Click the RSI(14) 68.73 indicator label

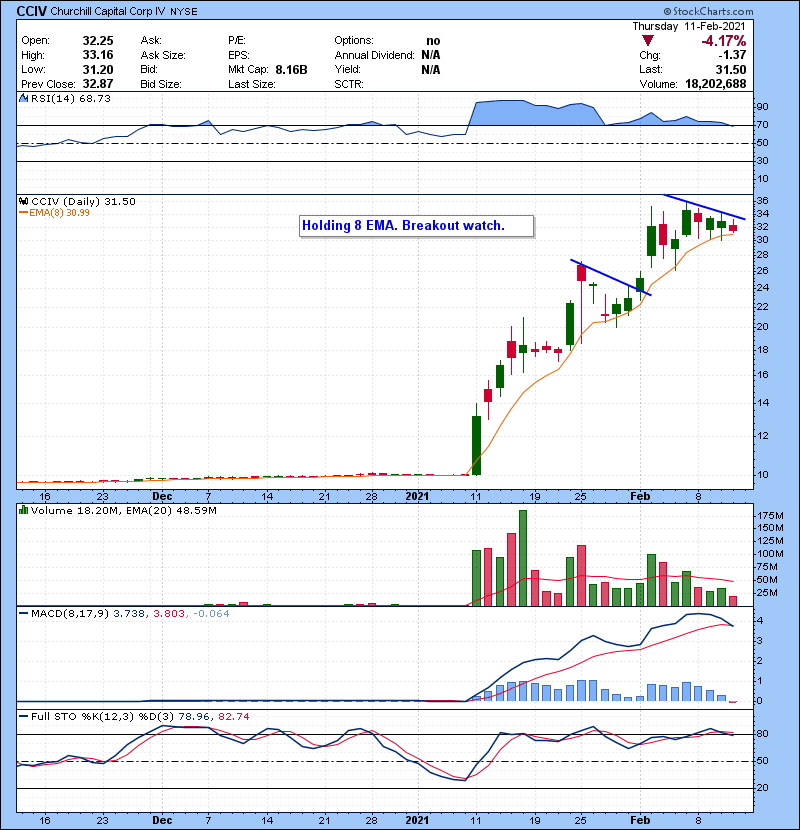coord(71,98)
